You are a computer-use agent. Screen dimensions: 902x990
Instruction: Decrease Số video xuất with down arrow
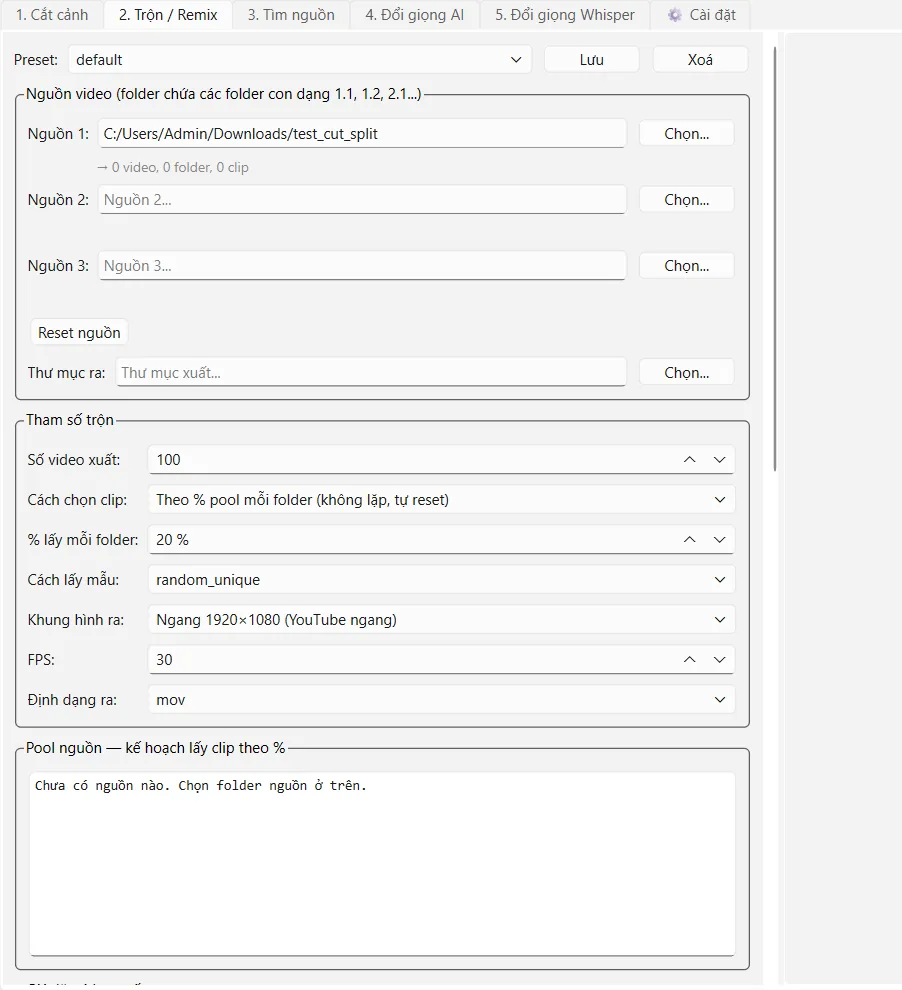pos(720,460)
